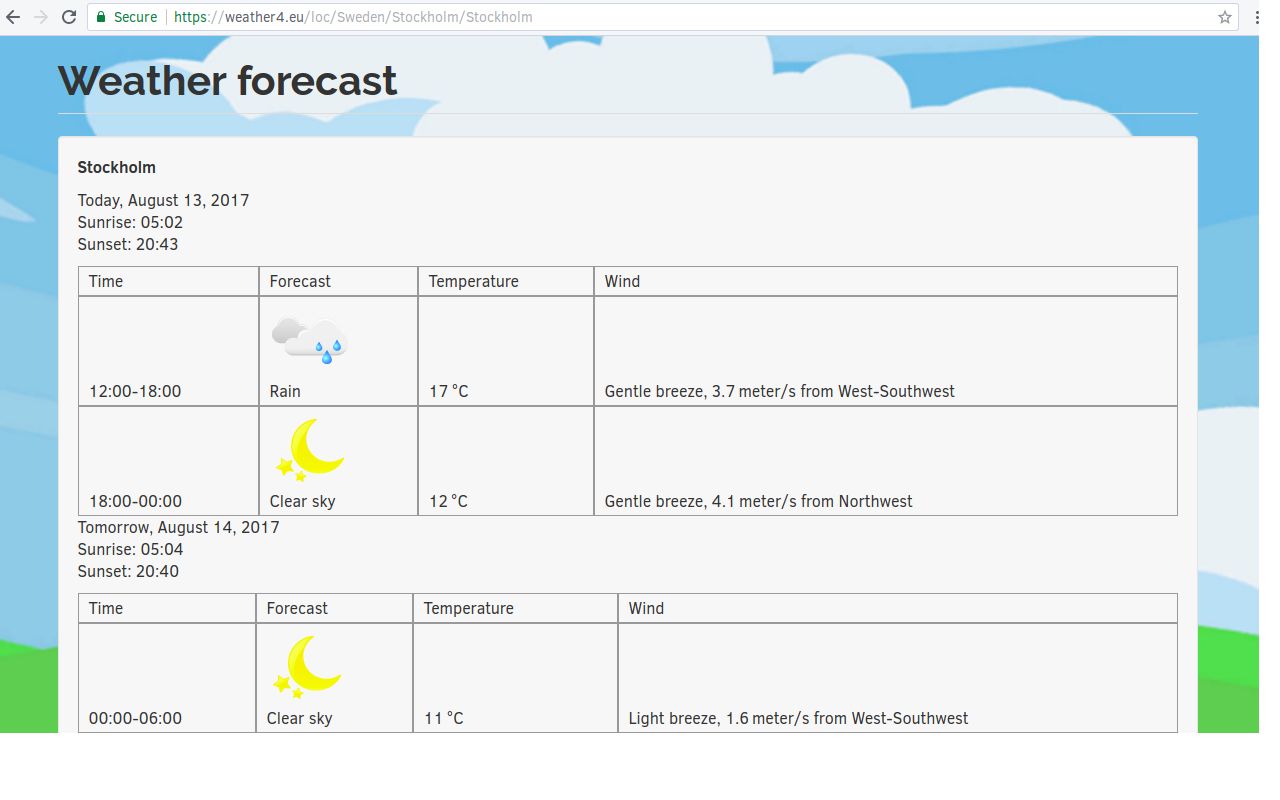Screen dimensions: 1280x800
Task: Click the page reload icon
Action: [x=68, y=17]
